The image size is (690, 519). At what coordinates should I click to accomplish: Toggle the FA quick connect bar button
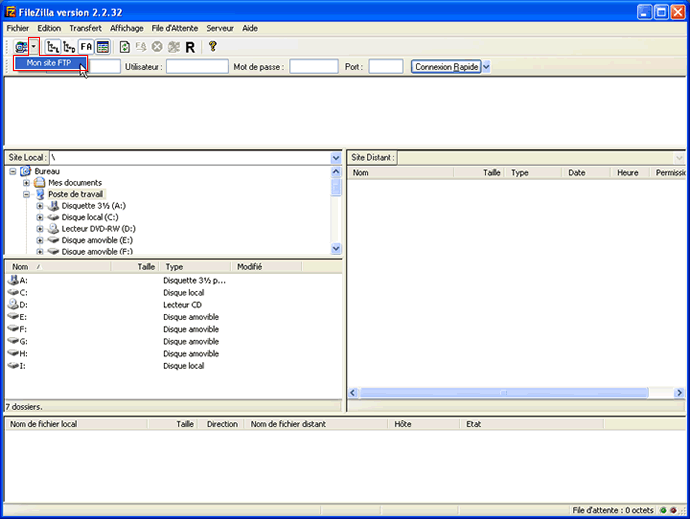pos(86,47)
